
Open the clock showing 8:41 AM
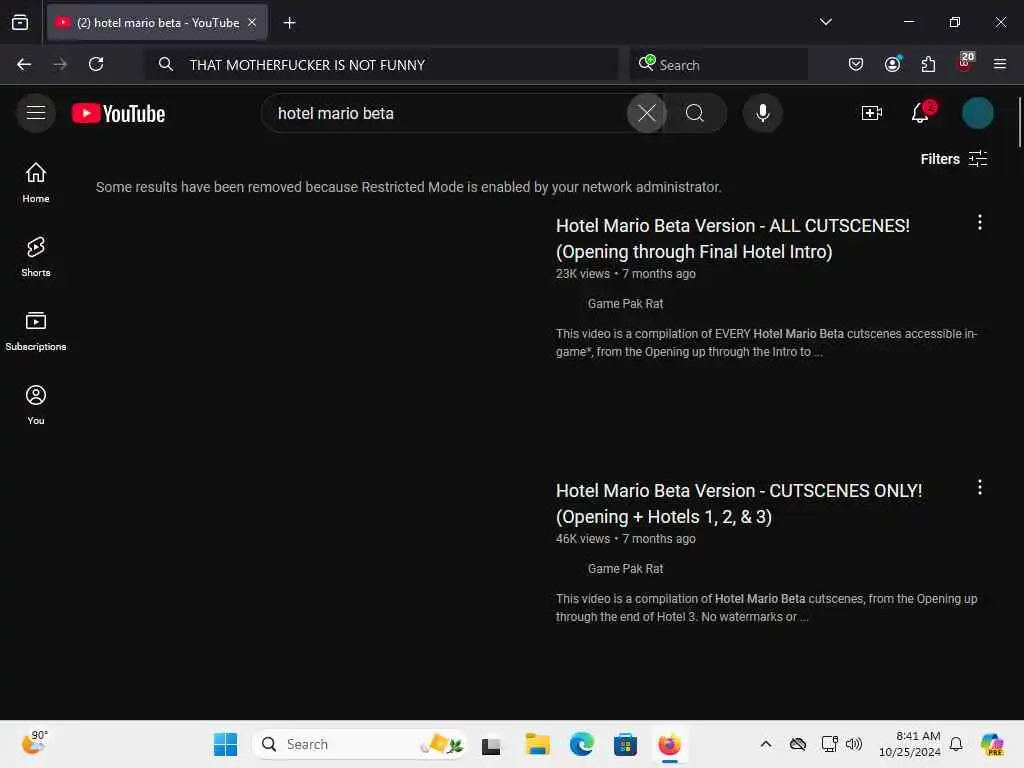tap(910, 744)
